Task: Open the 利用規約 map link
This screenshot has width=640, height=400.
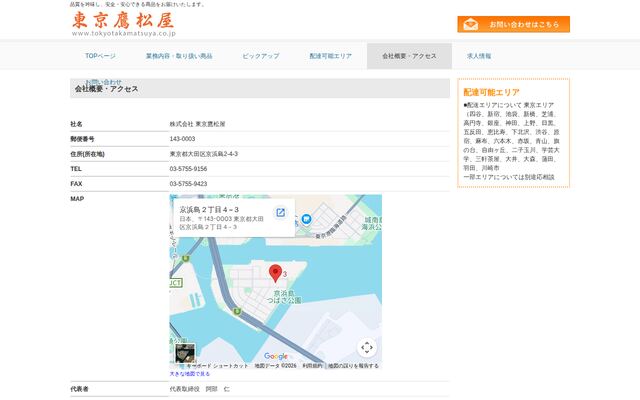Action: point(312,366)
